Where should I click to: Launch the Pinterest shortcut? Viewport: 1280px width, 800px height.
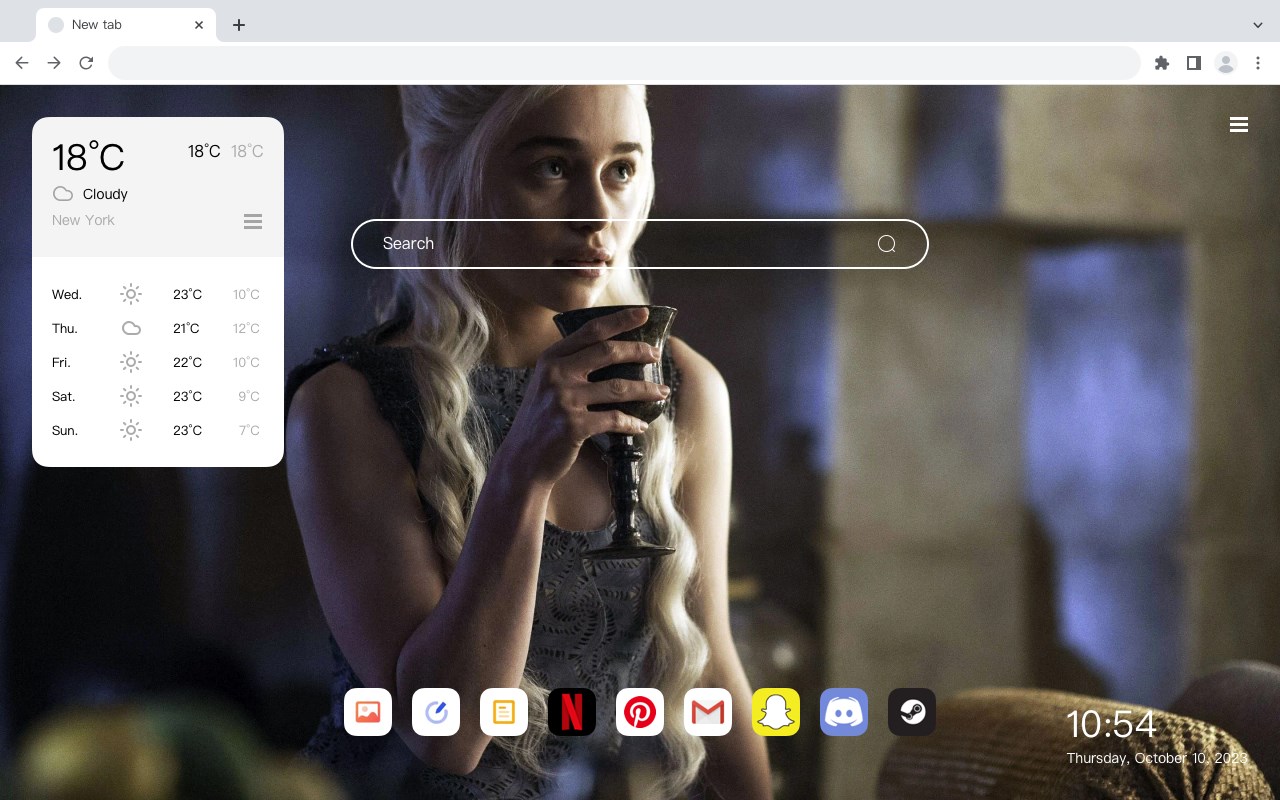tap(640, 712)
